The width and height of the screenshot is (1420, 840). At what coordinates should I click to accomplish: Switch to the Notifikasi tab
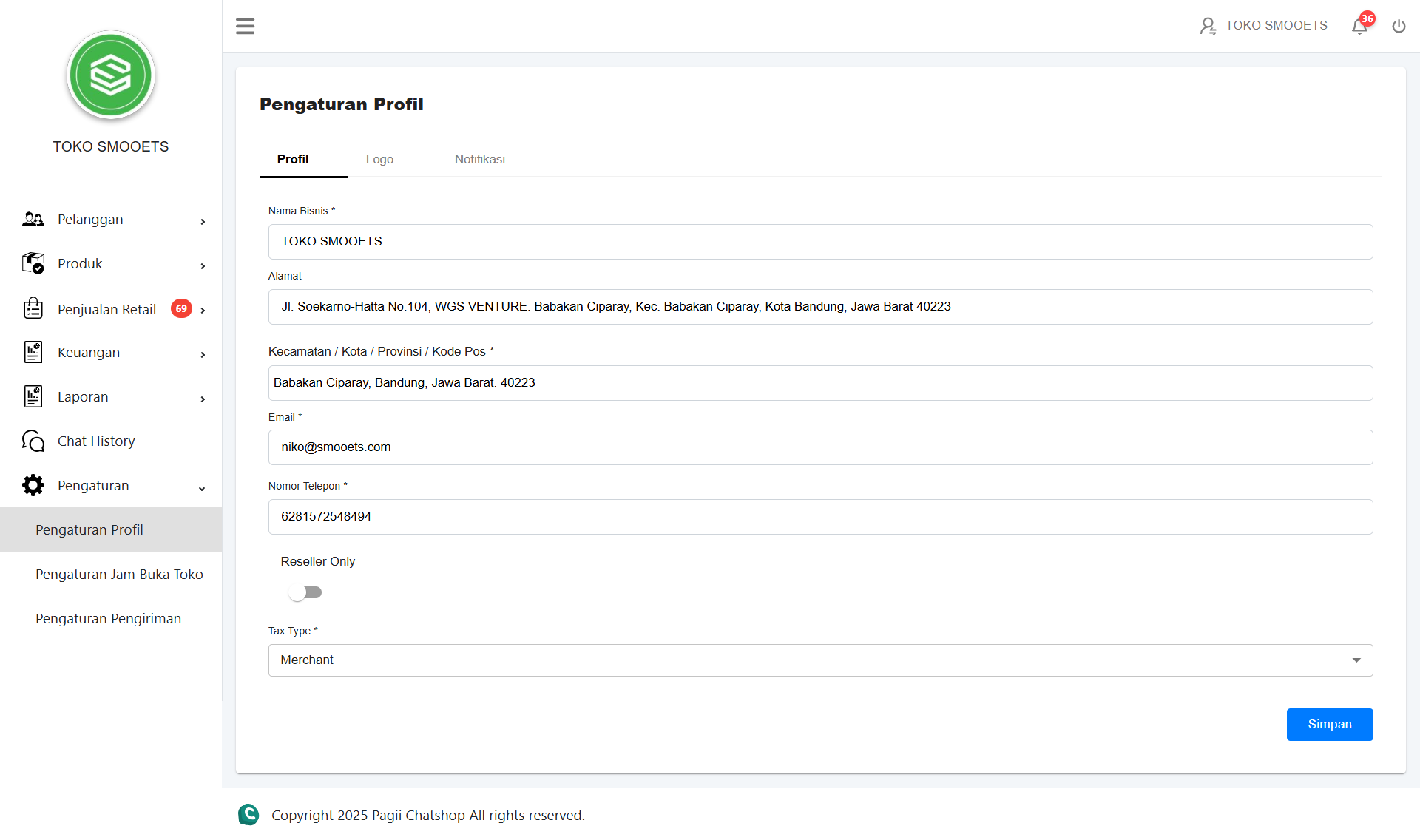(x=479, y=160)
